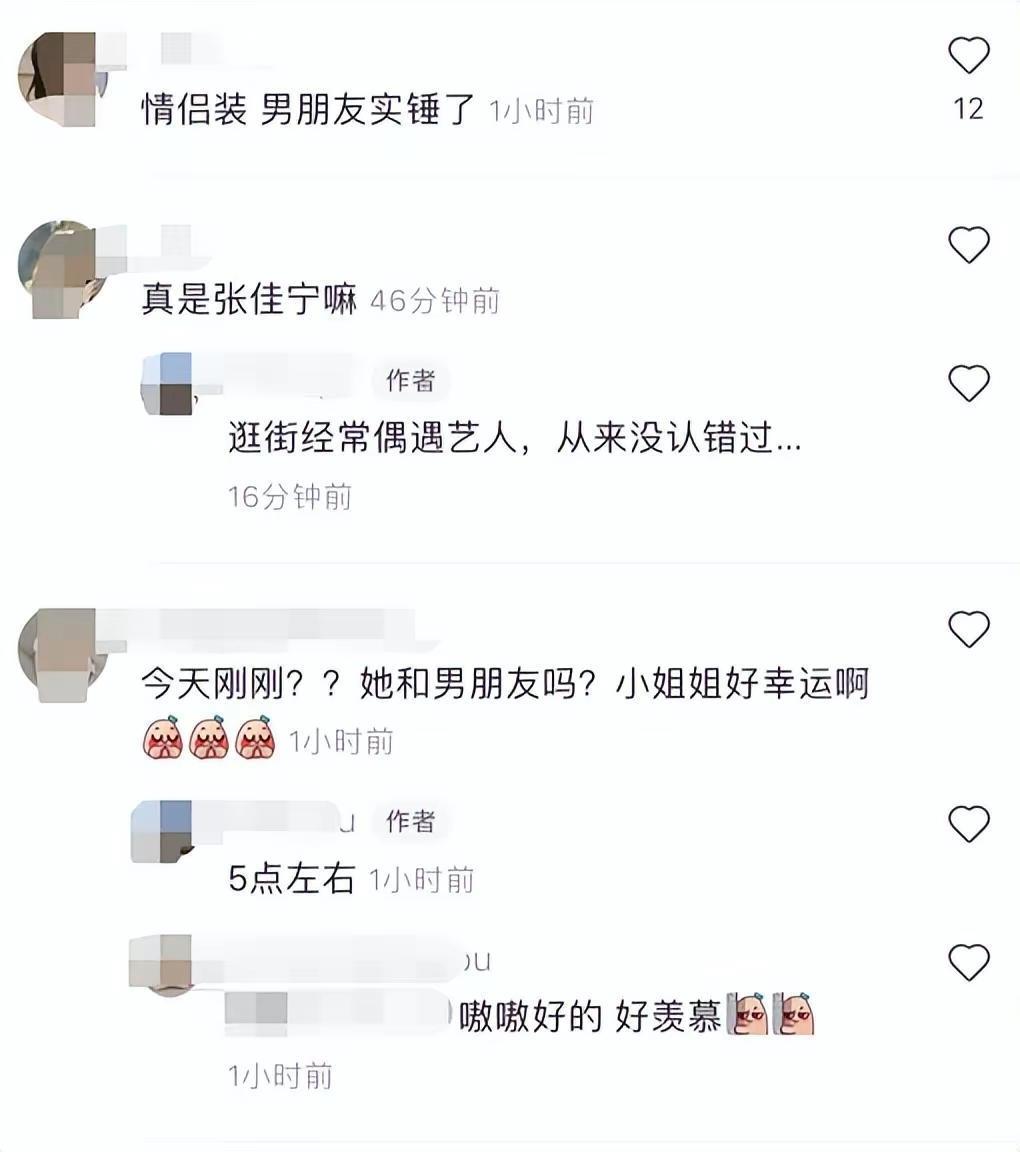Tap the 嗷嗷好的 好羡慕 reply text

(590, 1017)
